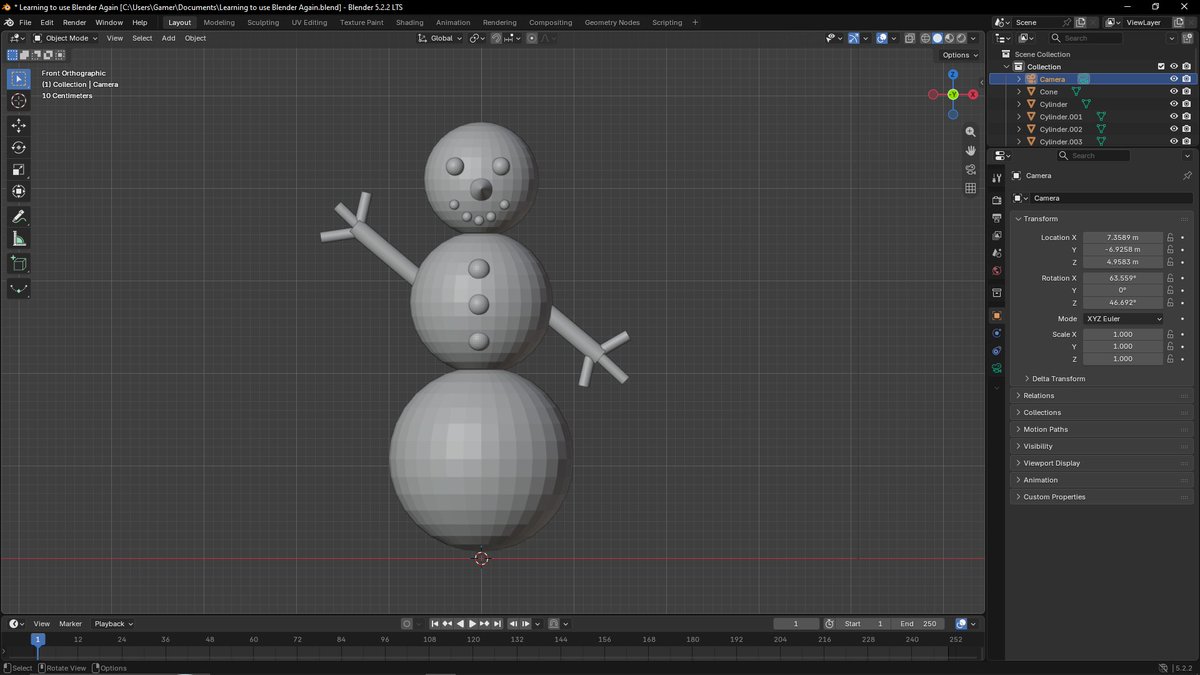The height and width of the screenshot is (675, 1200).
Task: Click the Rotation Z value field
Action: click(x=1123, y=302)
